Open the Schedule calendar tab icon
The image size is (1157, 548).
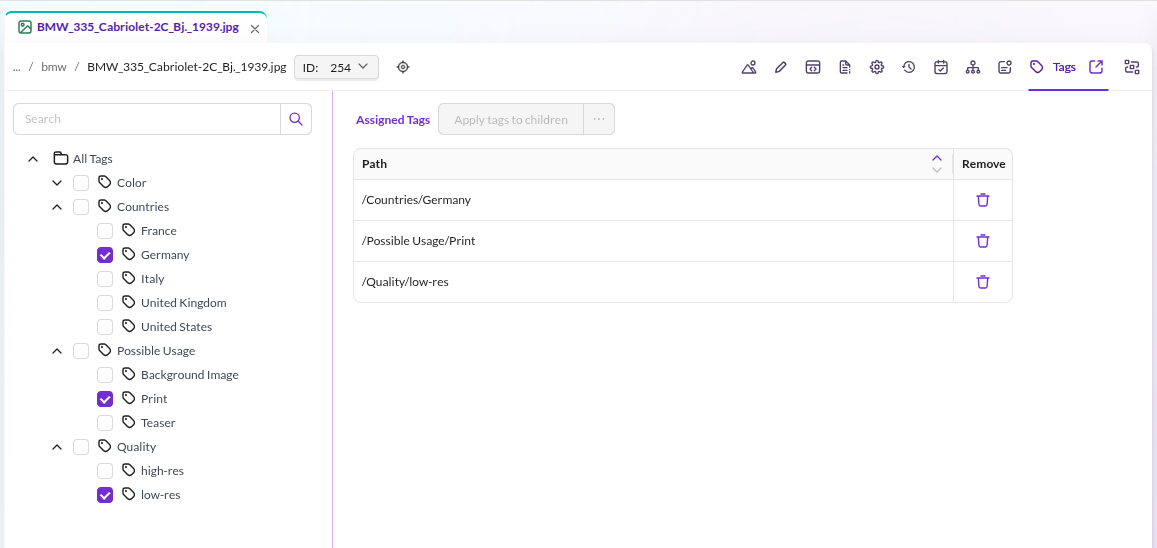941,67
